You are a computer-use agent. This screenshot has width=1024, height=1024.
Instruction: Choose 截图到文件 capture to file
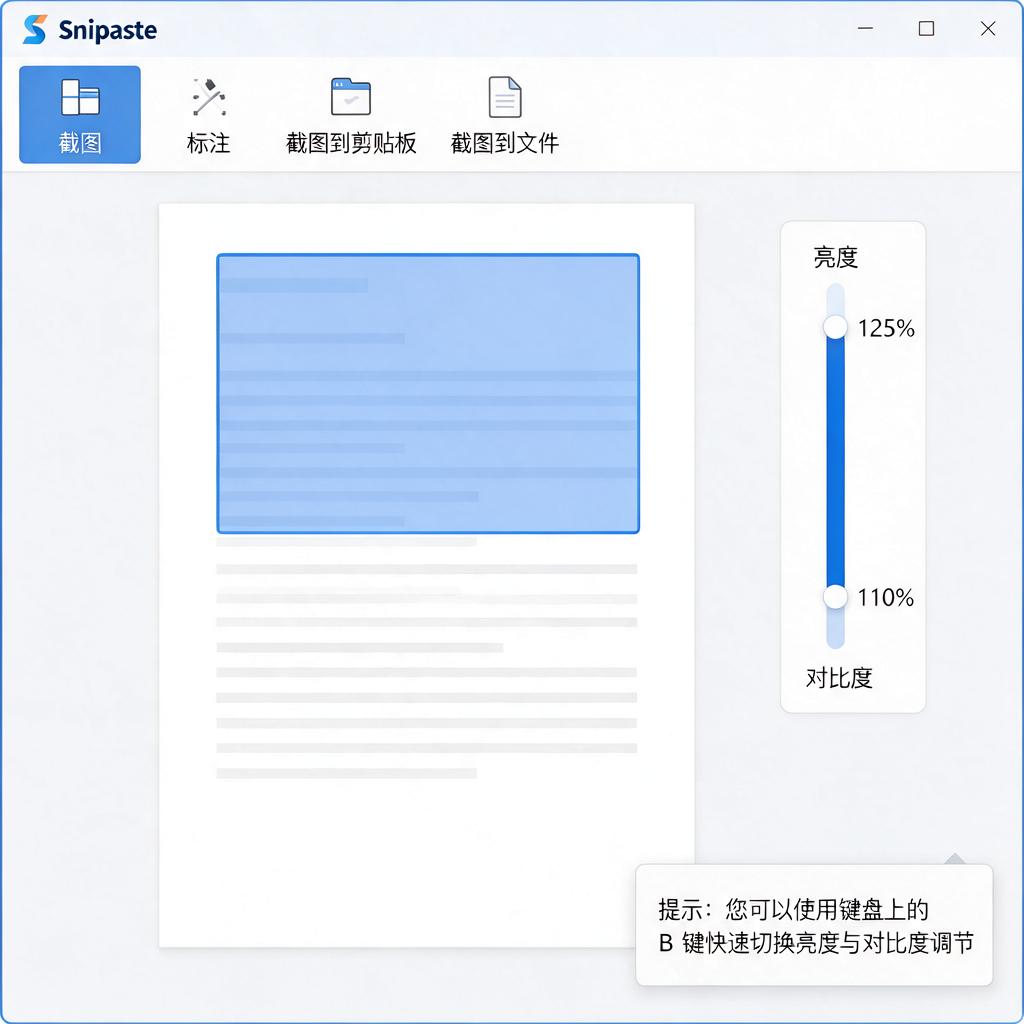(505, 116)
